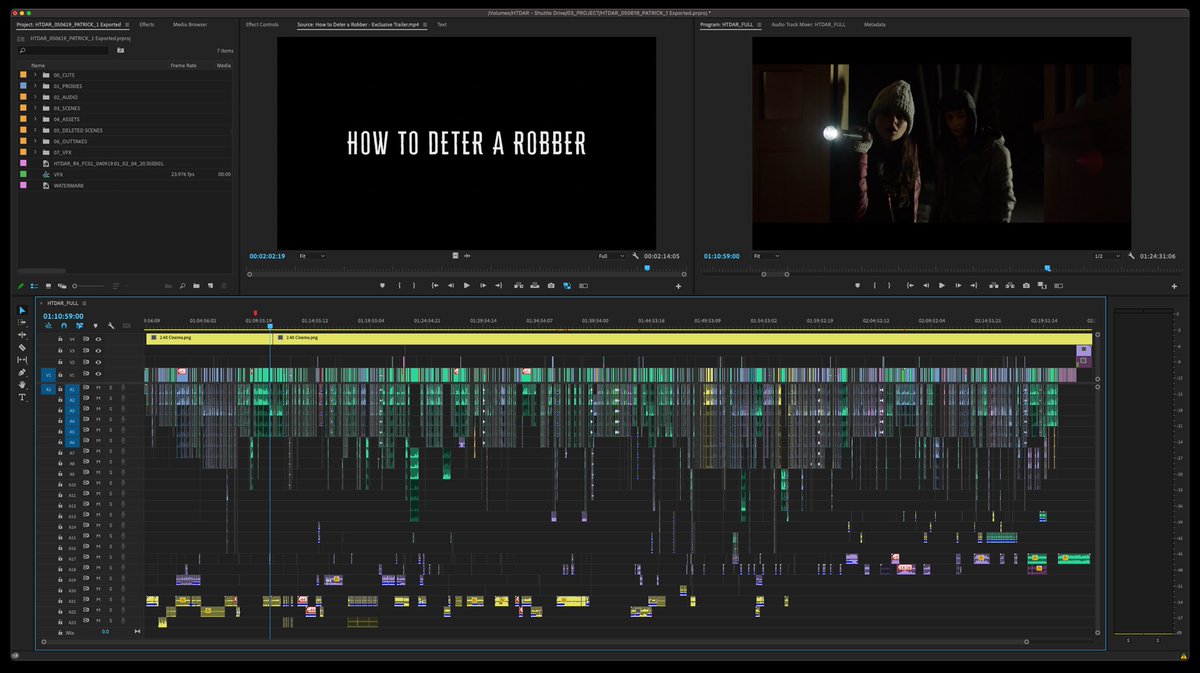
Task: Open Source monitor Full resolution dropdown
Action: 611,256
